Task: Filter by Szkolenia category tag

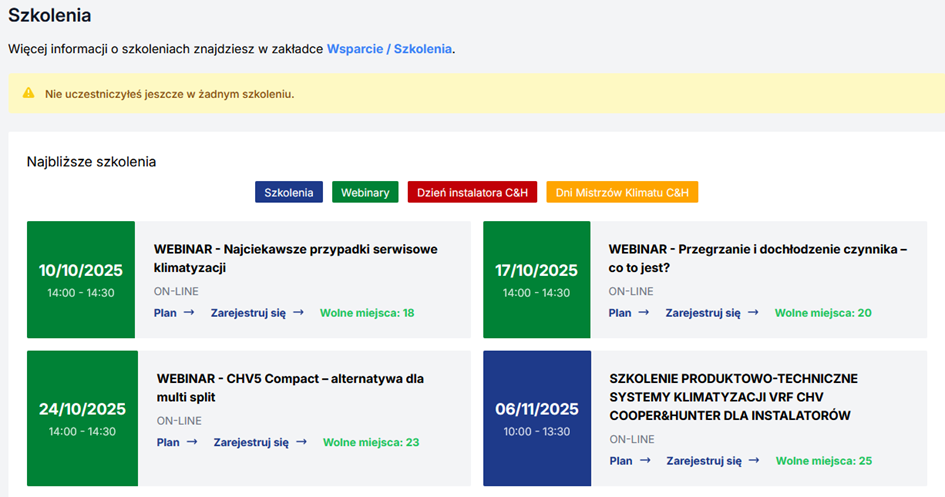Action: coord(288,192)
